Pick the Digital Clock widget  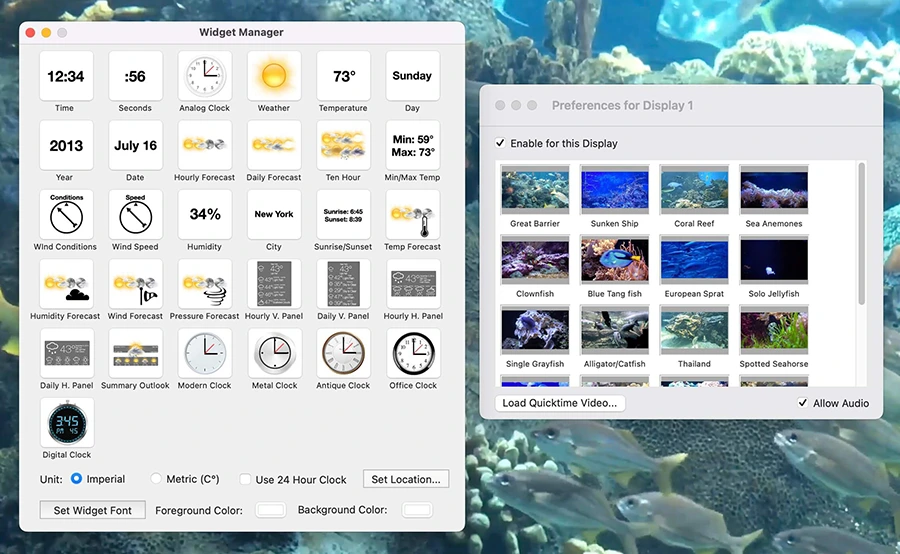[x=66, y=422]
